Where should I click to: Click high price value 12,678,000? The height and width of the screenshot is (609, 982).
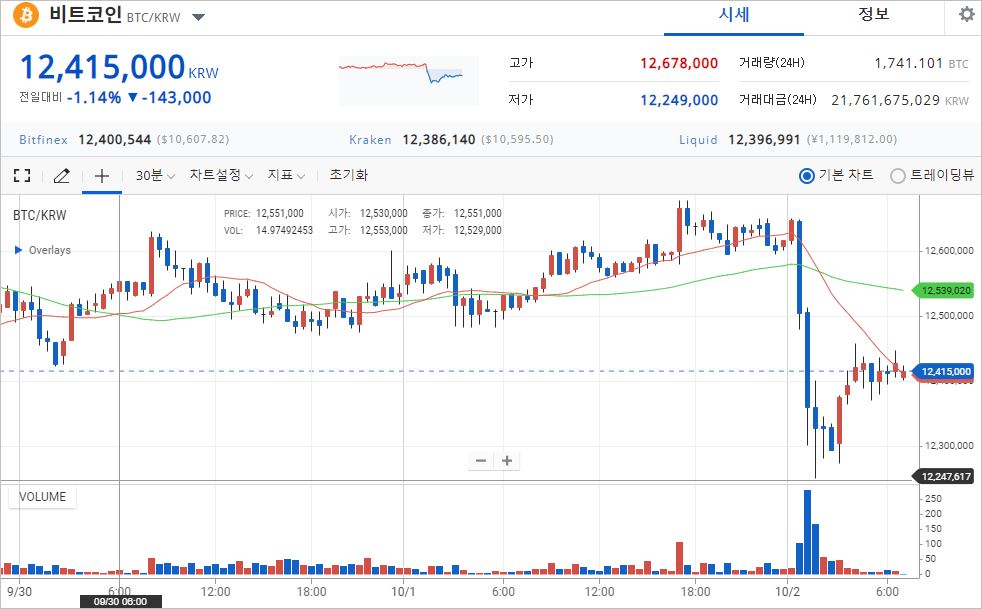pos(679,63)
